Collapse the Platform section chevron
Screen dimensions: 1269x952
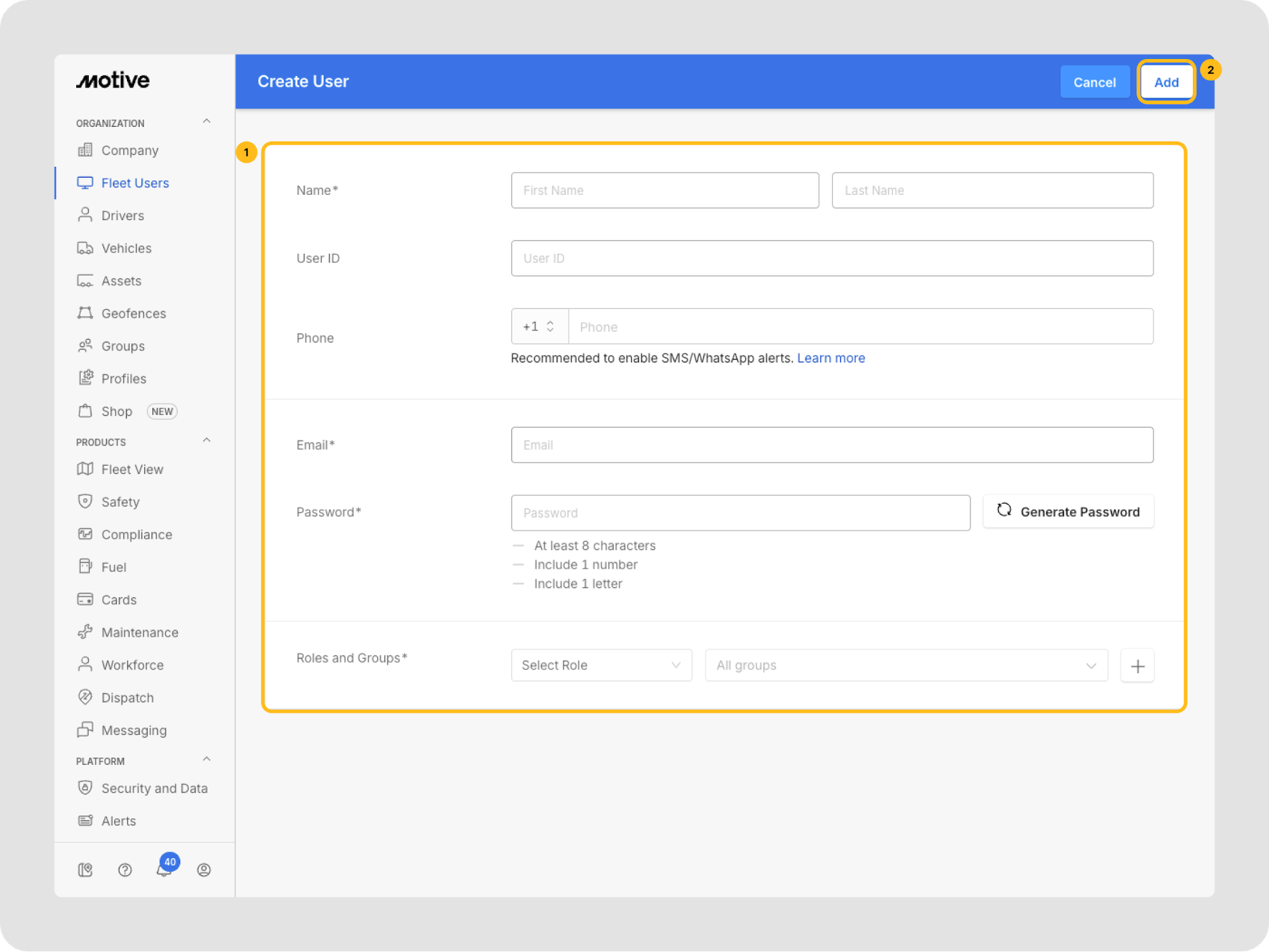pyautogui.click(x=206, y=759)
